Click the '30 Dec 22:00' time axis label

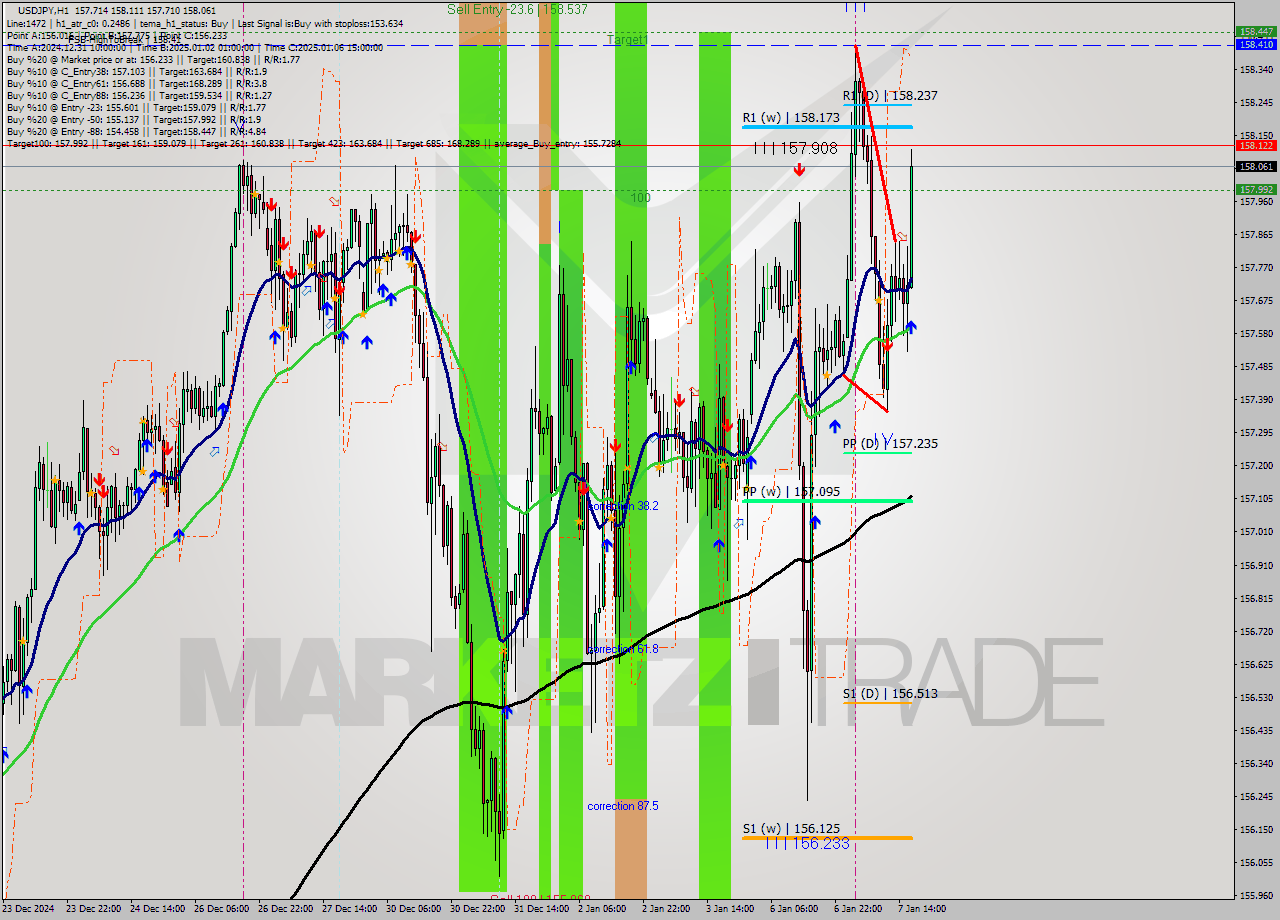[x=478, y=909]
